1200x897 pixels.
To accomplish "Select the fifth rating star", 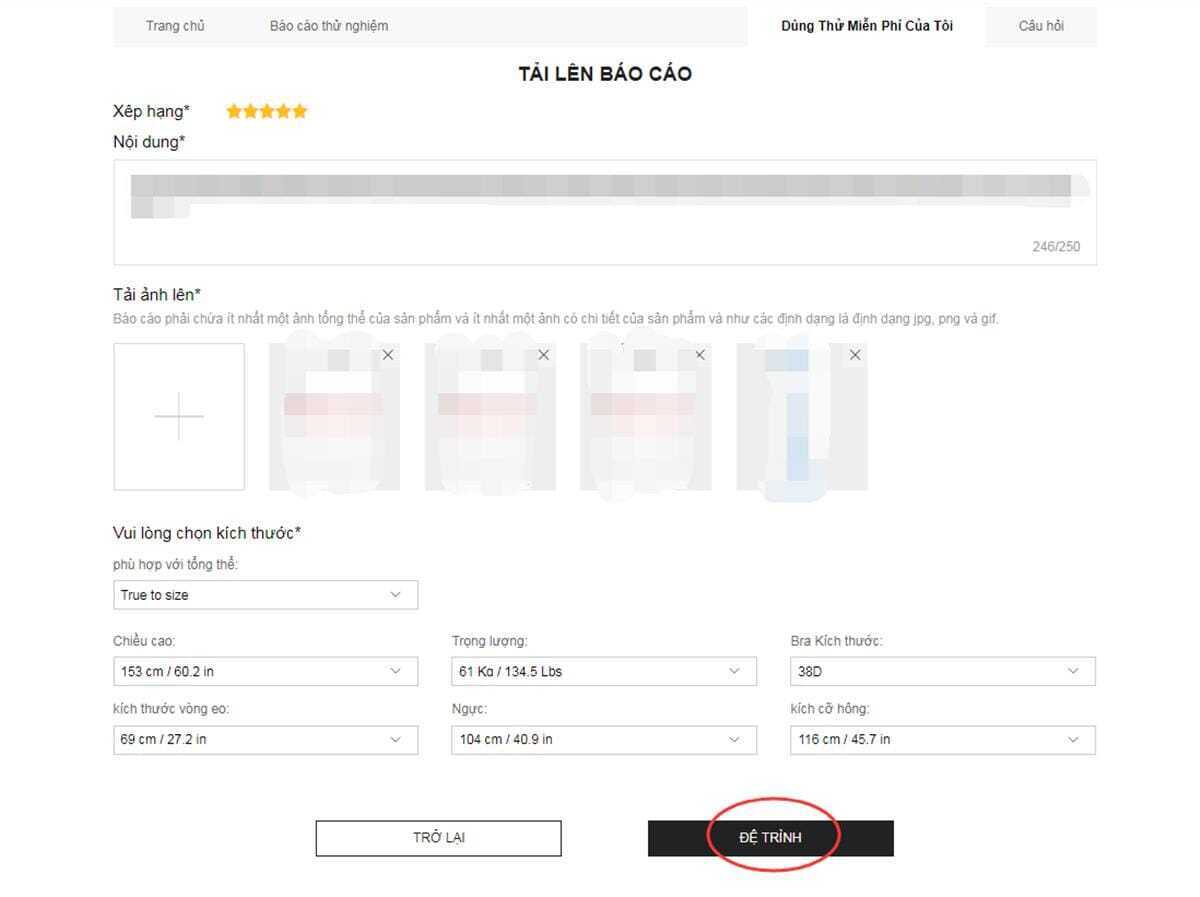I will [299, 112].
